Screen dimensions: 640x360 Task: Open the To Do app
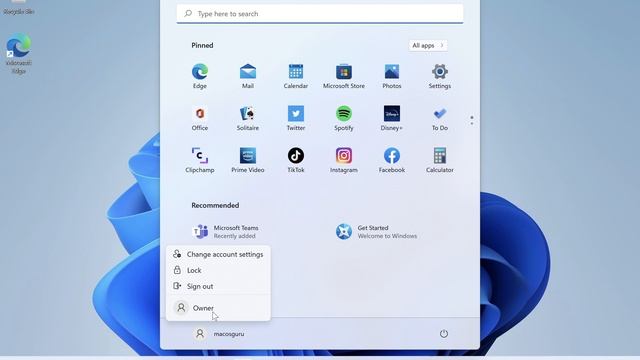(440, 118)
